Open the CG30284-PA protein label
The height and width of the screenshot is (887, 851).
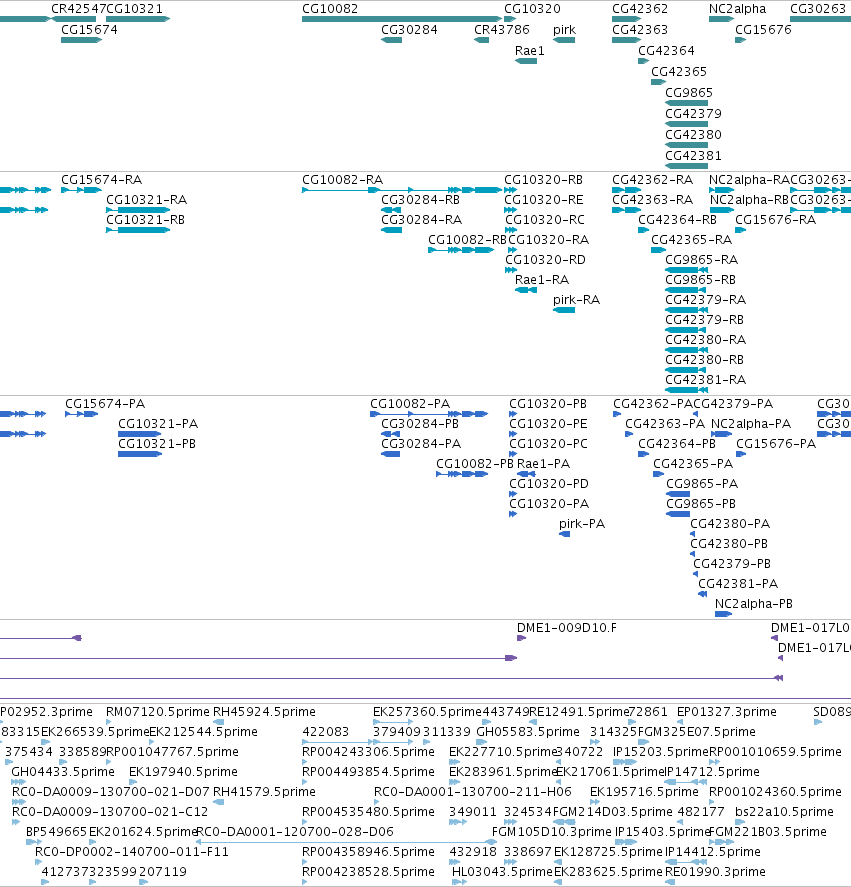[x=422, y=444]
